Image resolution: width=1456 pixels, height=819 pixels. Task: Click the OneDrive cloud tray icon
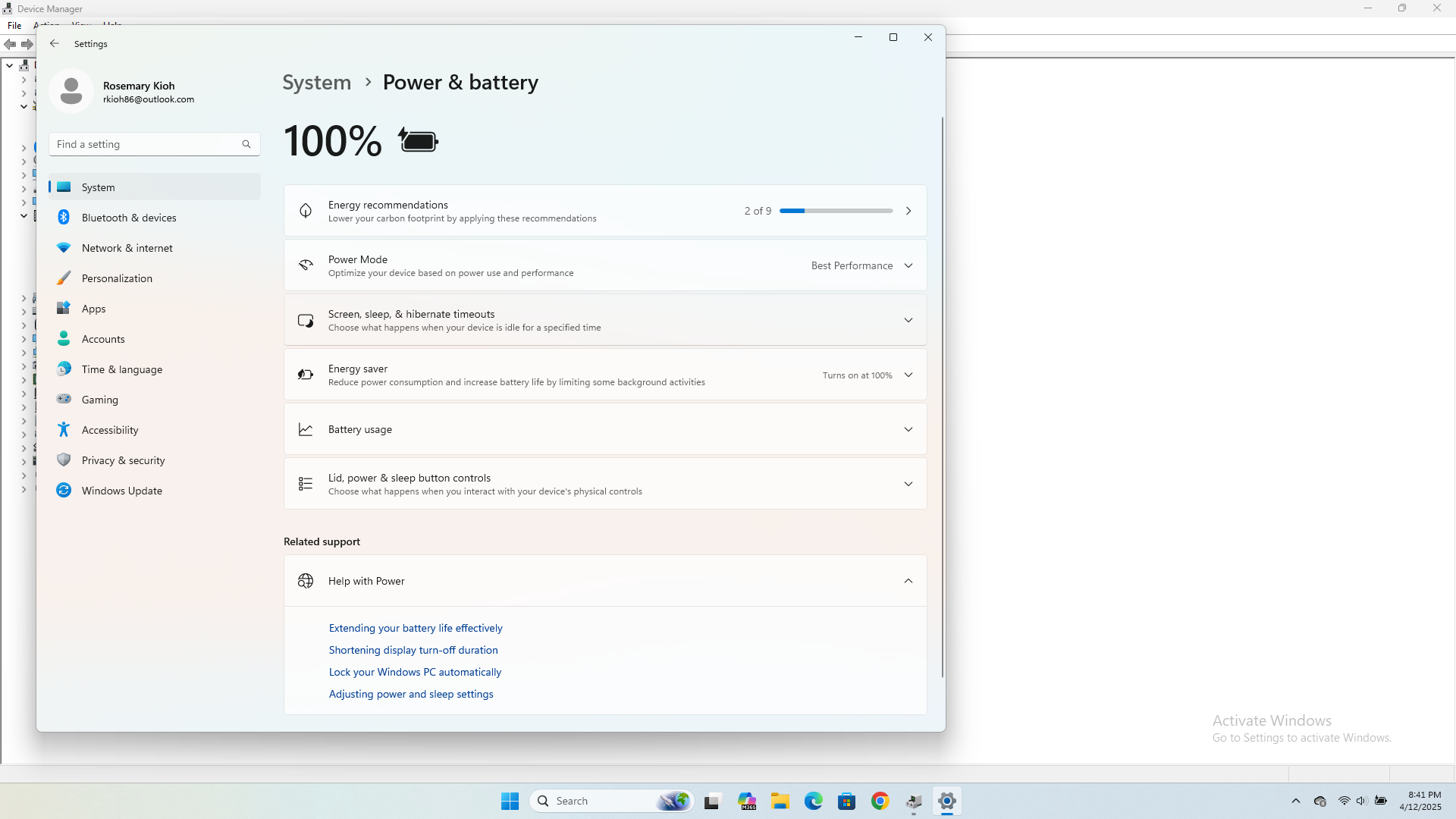click(1320, 801)
